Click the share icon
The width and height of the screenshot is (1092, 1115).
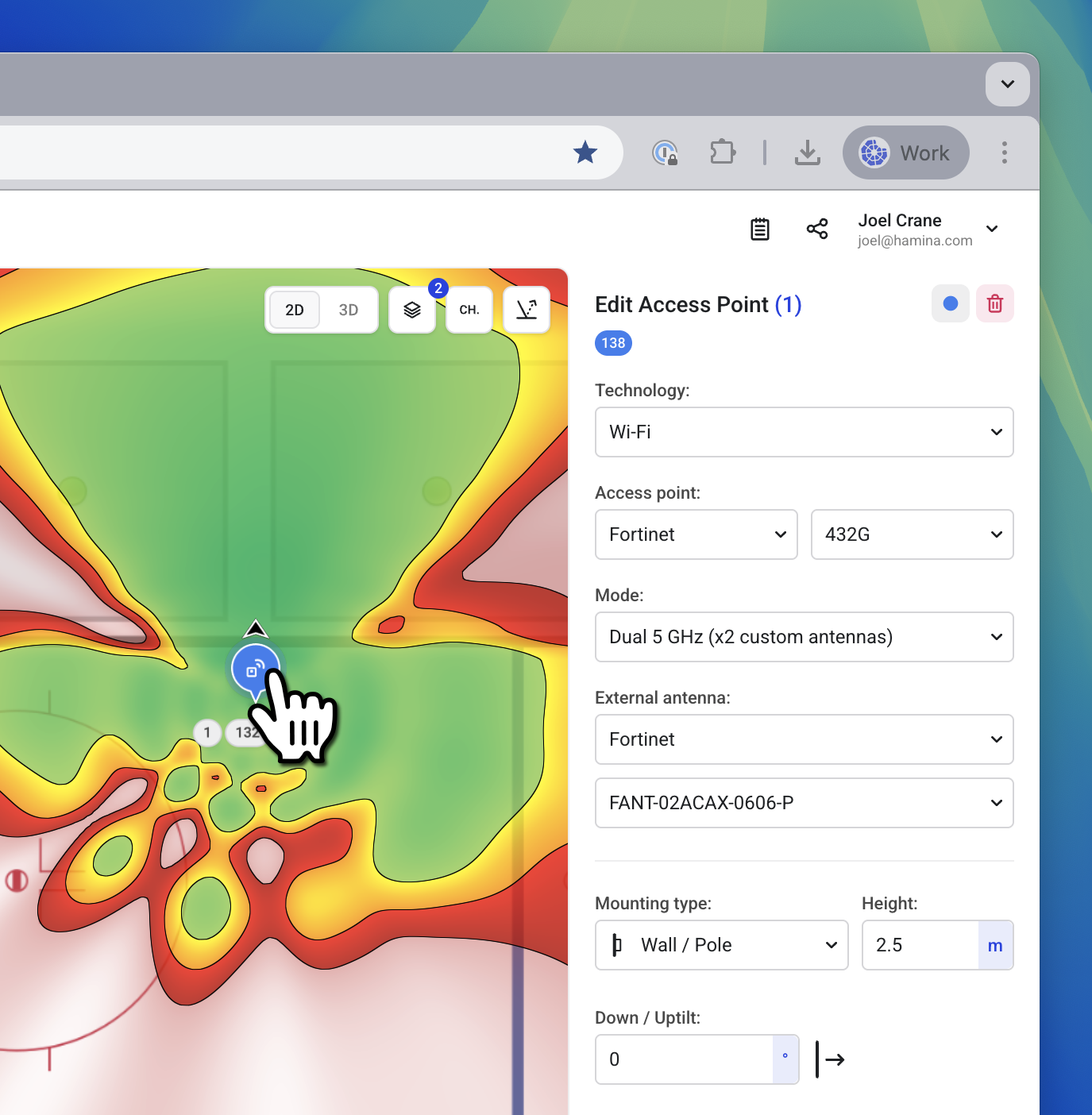pos(817,230)
